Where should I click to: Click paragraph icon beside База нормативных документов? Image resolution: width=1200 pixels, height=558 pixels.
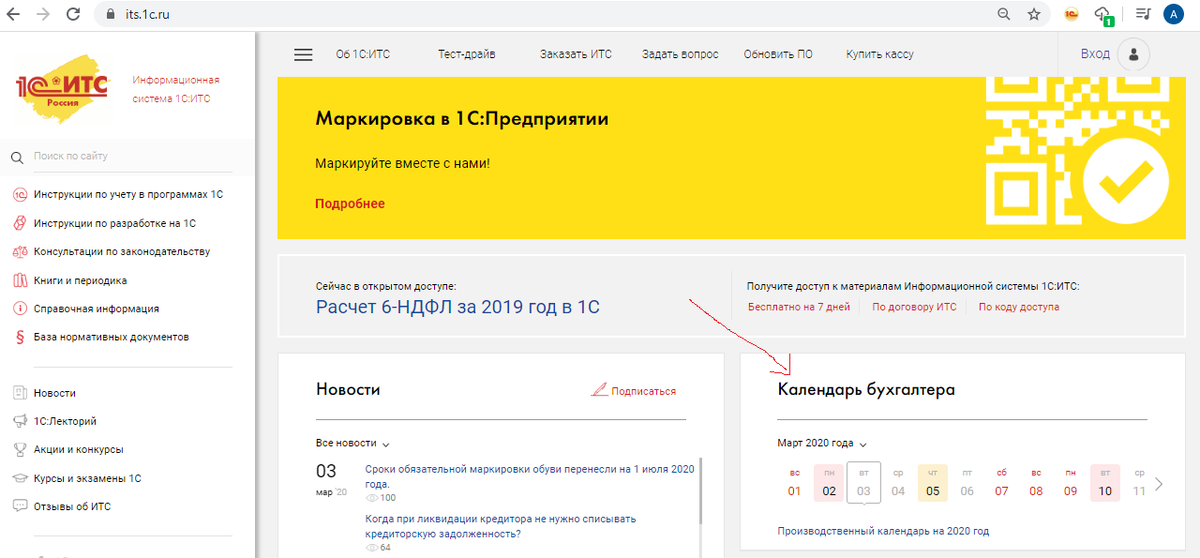click(x=19, y=337)
